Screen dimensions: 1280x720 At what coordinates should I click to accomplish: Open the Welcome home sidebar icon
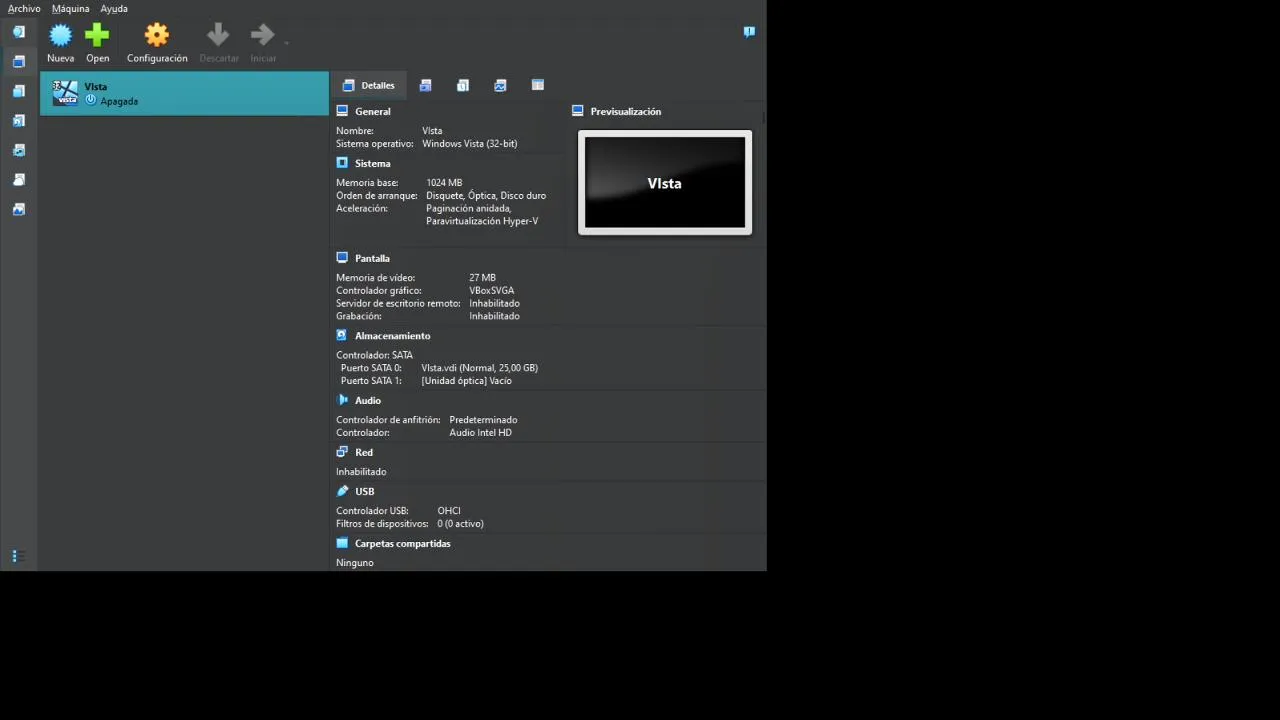click(18, 32)
